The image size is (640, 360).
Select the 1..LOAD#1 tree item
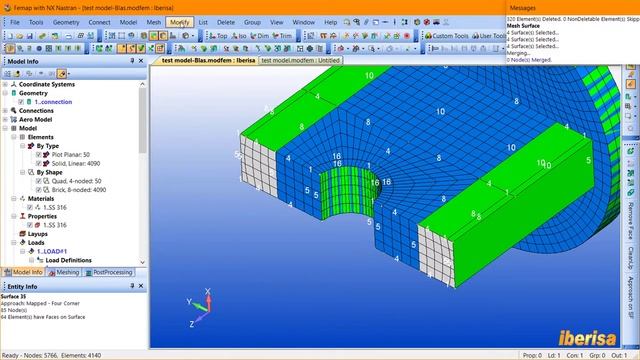click(x=52, y=251)
